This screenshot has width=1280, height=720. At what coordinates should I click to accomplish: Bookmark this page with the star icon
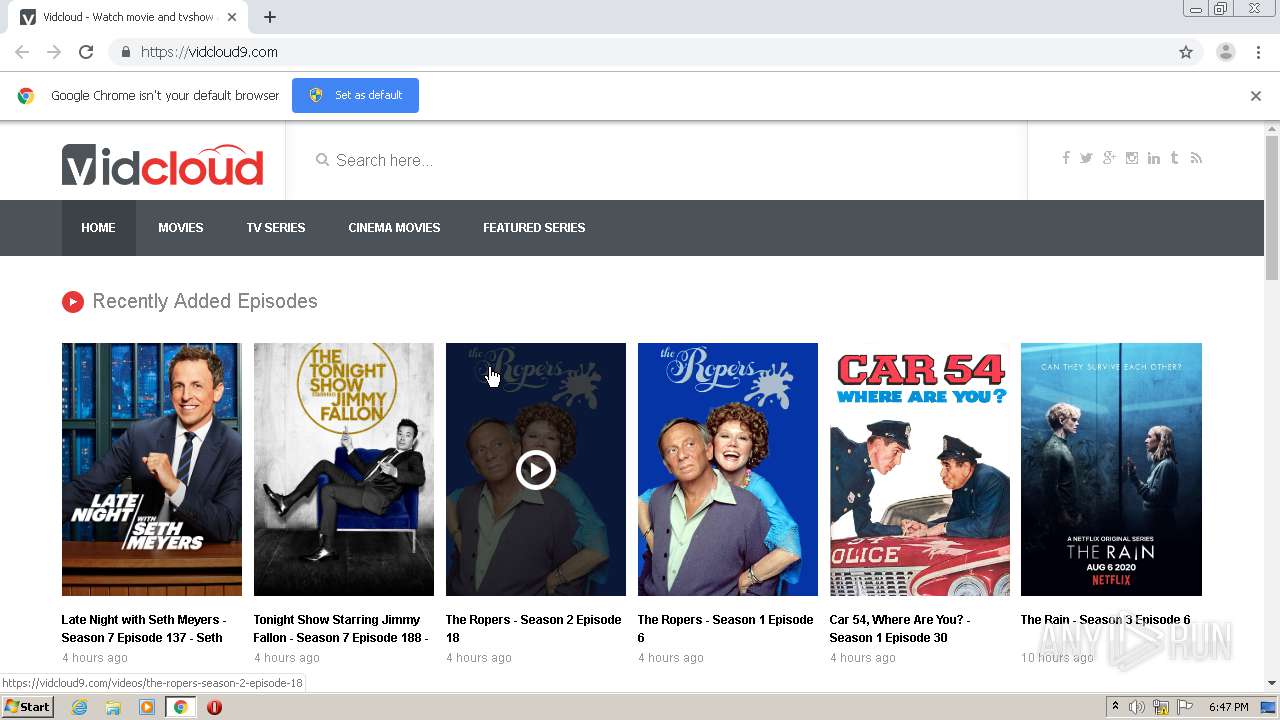(1186, 52)
